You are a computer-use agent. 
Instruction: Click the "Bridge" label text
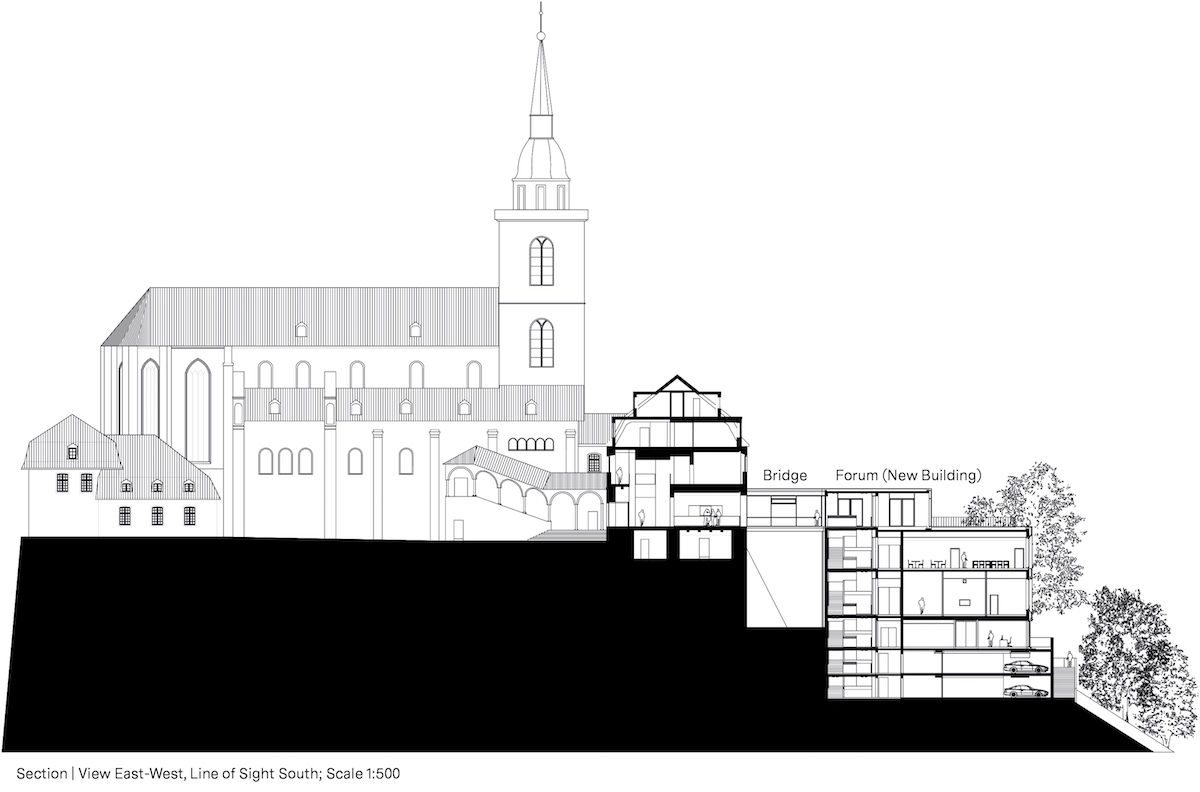(x=785, y=475)
